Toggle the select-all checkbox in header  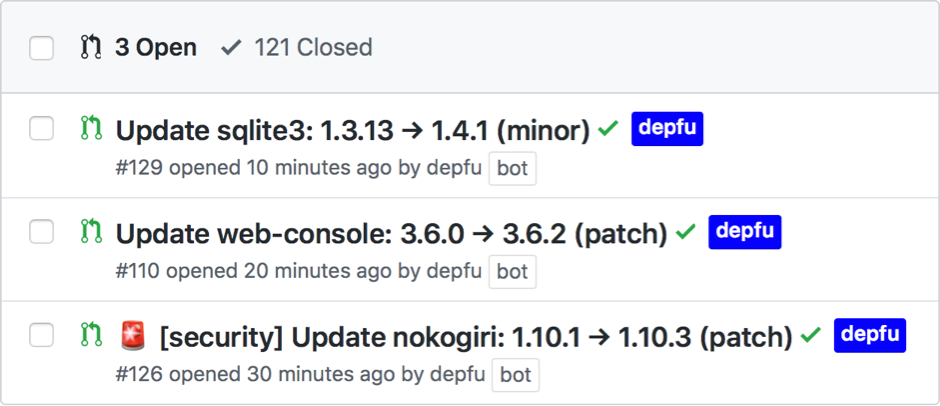coord(41,47)
